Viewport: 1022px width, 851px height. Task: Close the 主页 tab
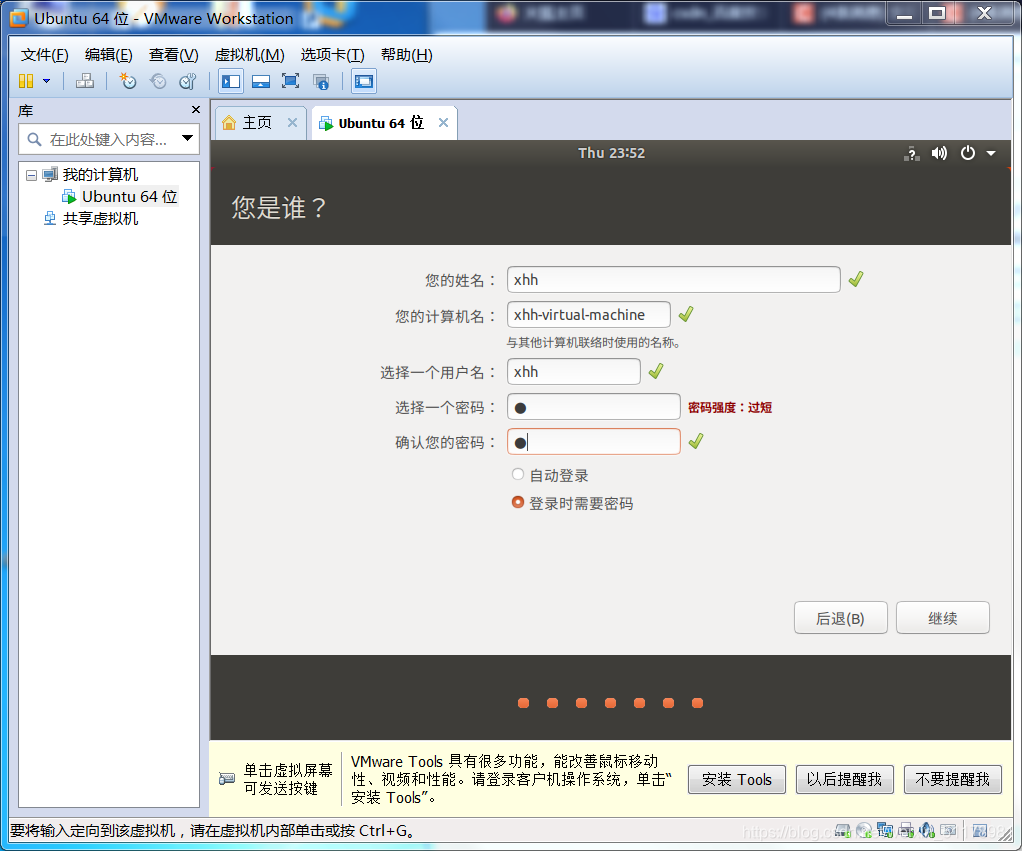[x=293, y=123]
